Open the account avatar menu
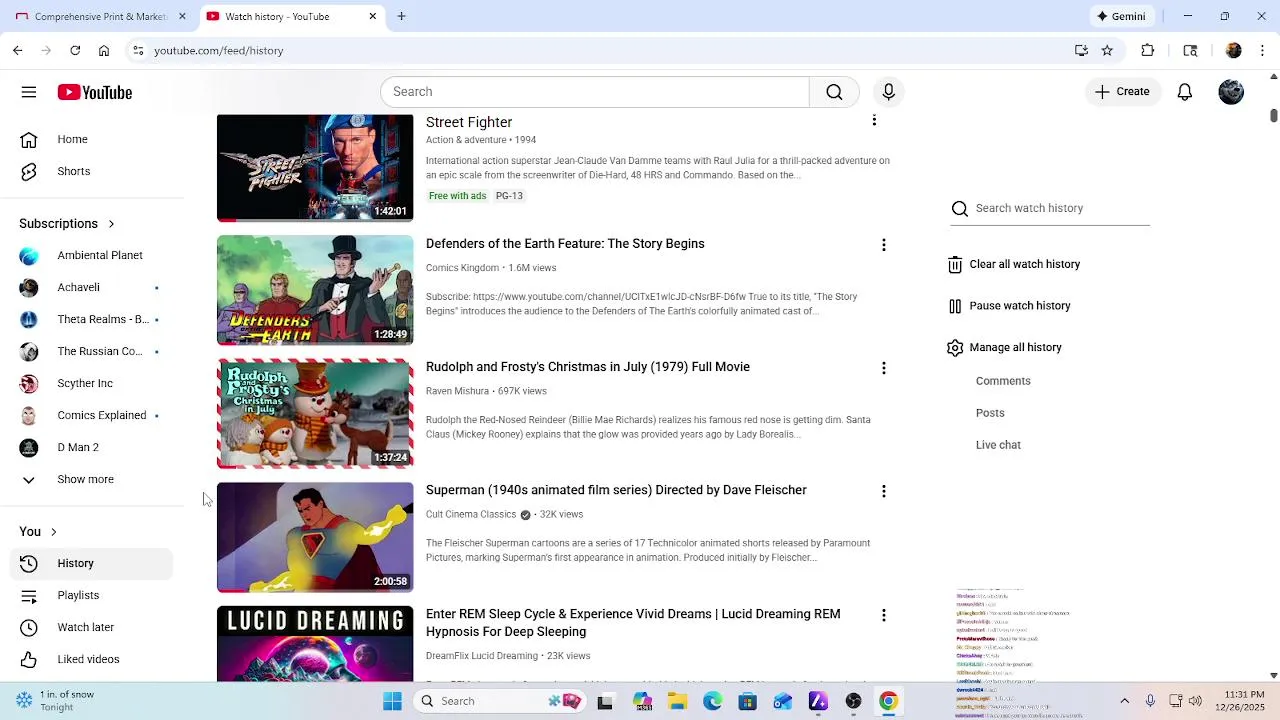 (x=1231, y=92)
